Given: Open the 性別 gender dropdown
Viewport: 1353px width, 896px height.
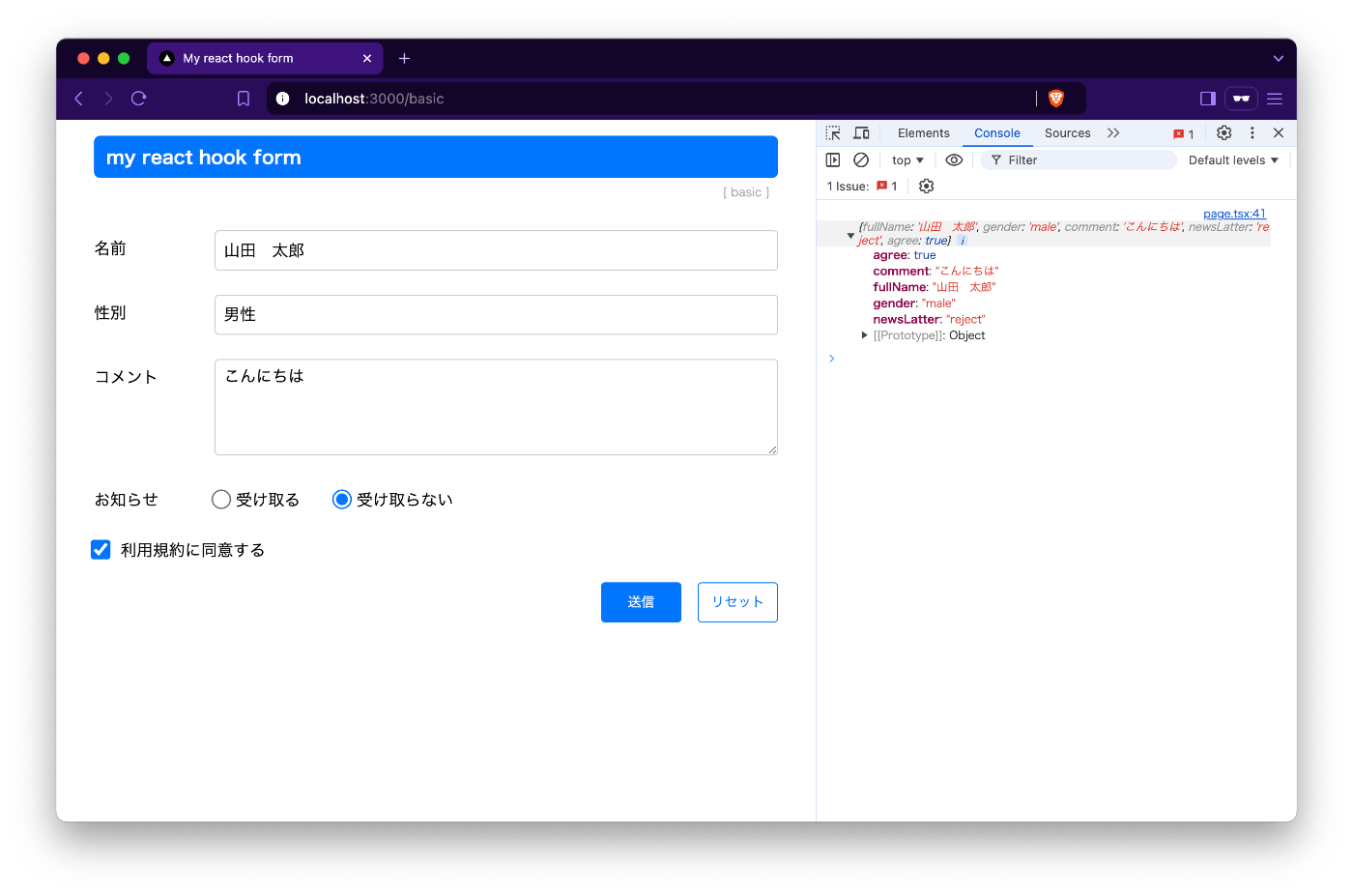Looking at the screenshot, I should 496,315.
